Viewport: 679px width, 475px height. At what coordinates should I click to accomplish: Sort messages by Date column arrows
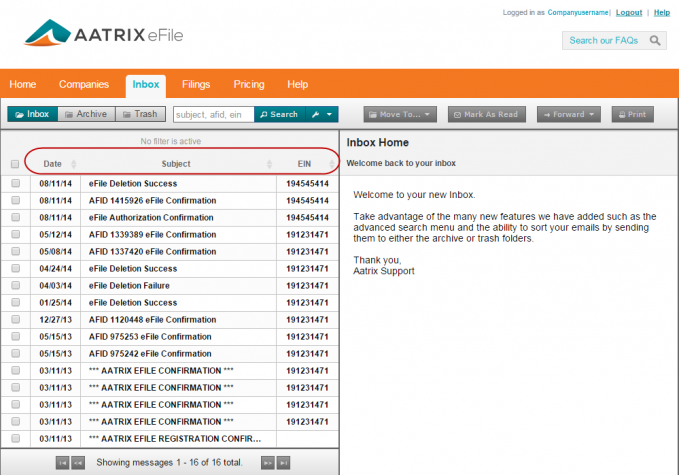(x=74, y=164)
